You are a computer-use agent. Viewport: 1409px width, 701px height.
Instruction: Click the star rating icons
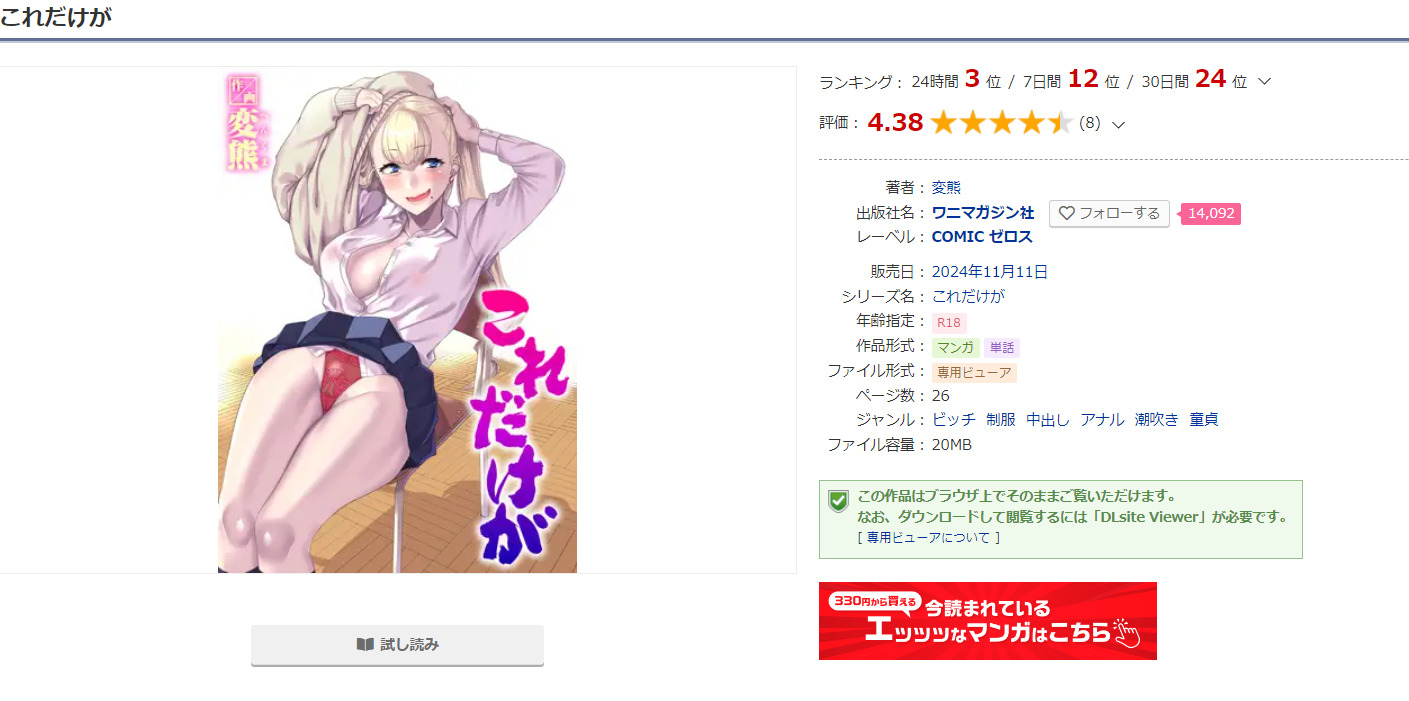pos(1001,123)
